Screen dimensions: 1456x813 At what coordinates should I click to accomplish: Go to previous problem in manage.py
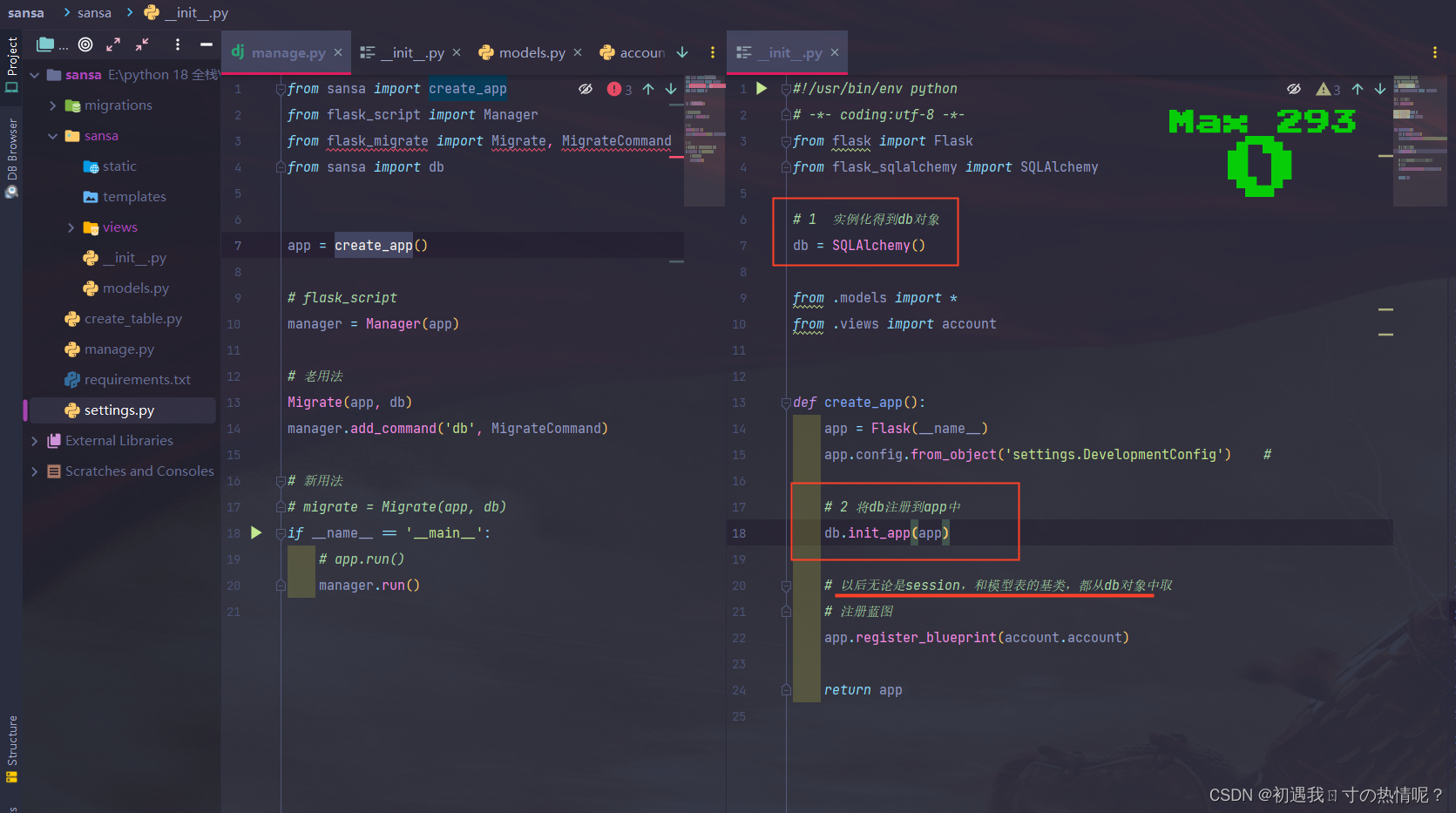pyautogui.click(x=648, y=89)
